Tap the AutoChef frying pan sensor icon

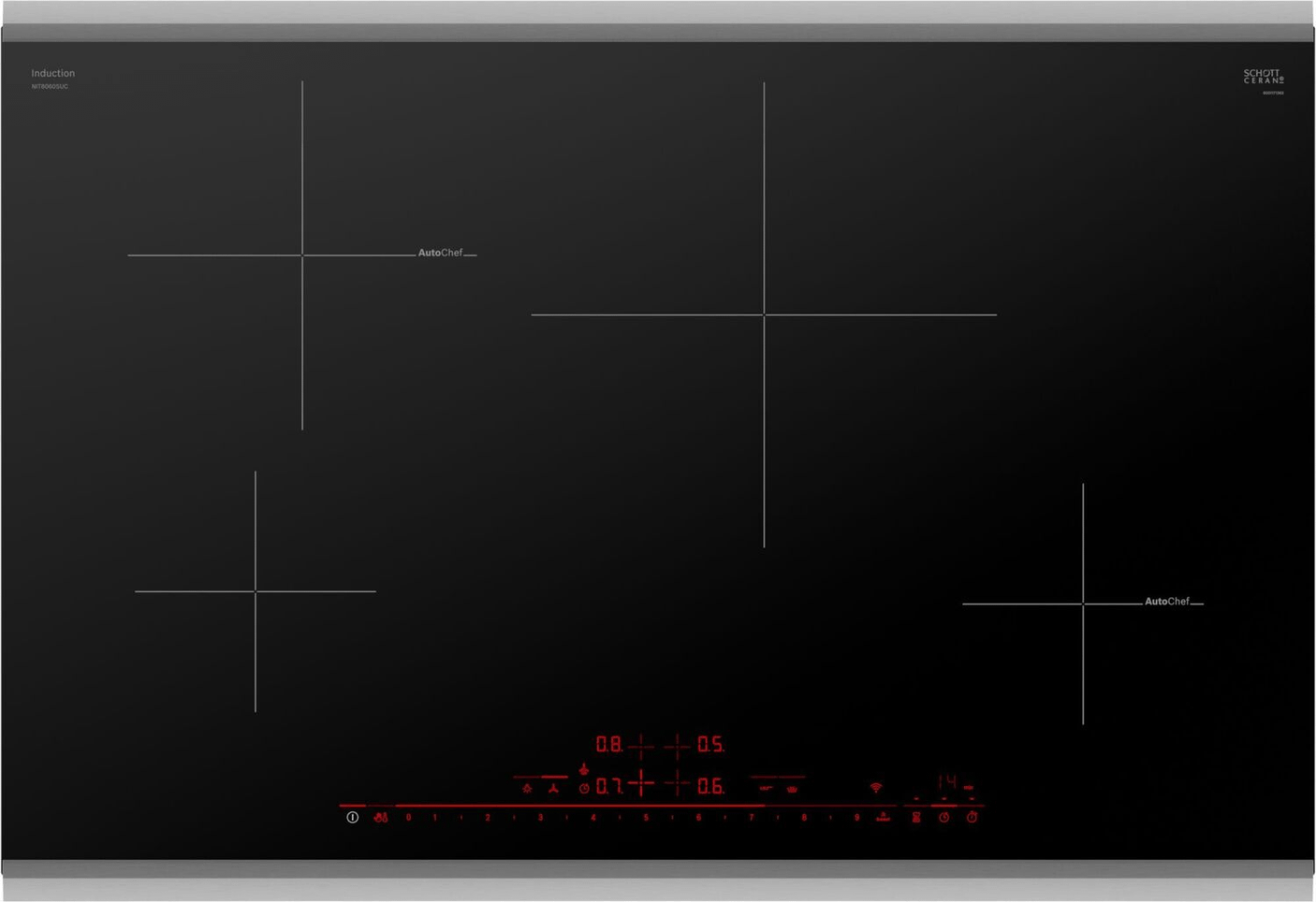765,788
